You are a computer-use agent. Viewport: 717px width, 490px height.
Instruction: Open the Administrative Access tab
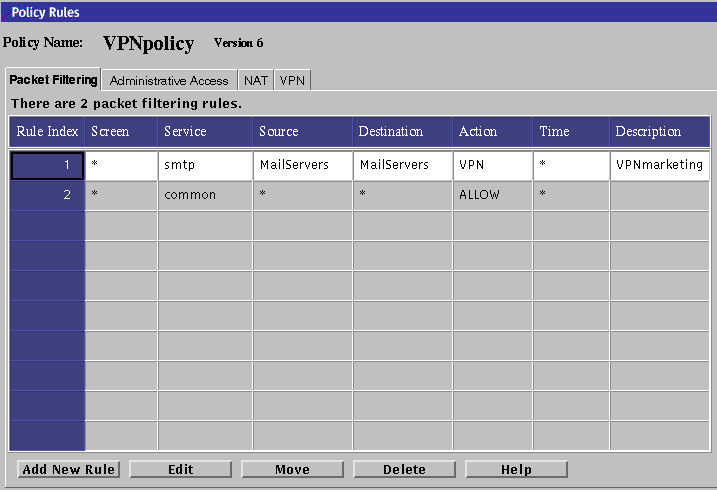click(x=169, y=80)
